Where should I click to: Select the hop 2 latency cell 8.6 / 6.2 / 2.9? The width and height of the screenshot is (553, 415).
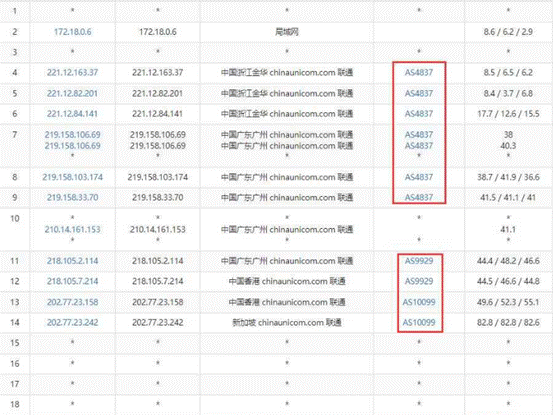tap(508, 32)
